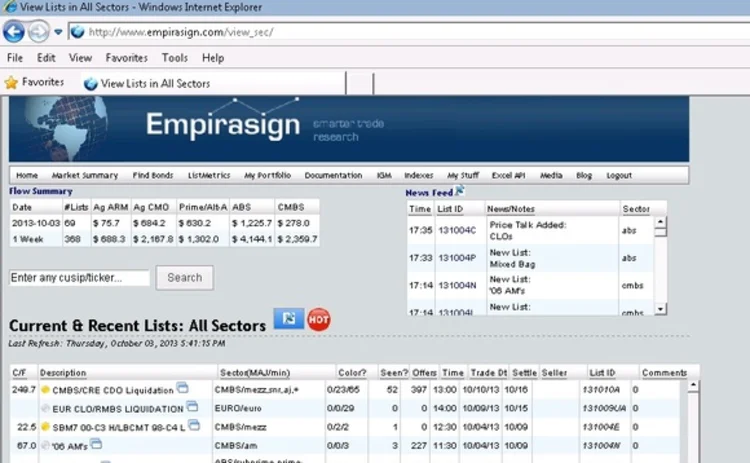750x463 pixels.
Task: Open Documentation page
Action: point(333,176)
